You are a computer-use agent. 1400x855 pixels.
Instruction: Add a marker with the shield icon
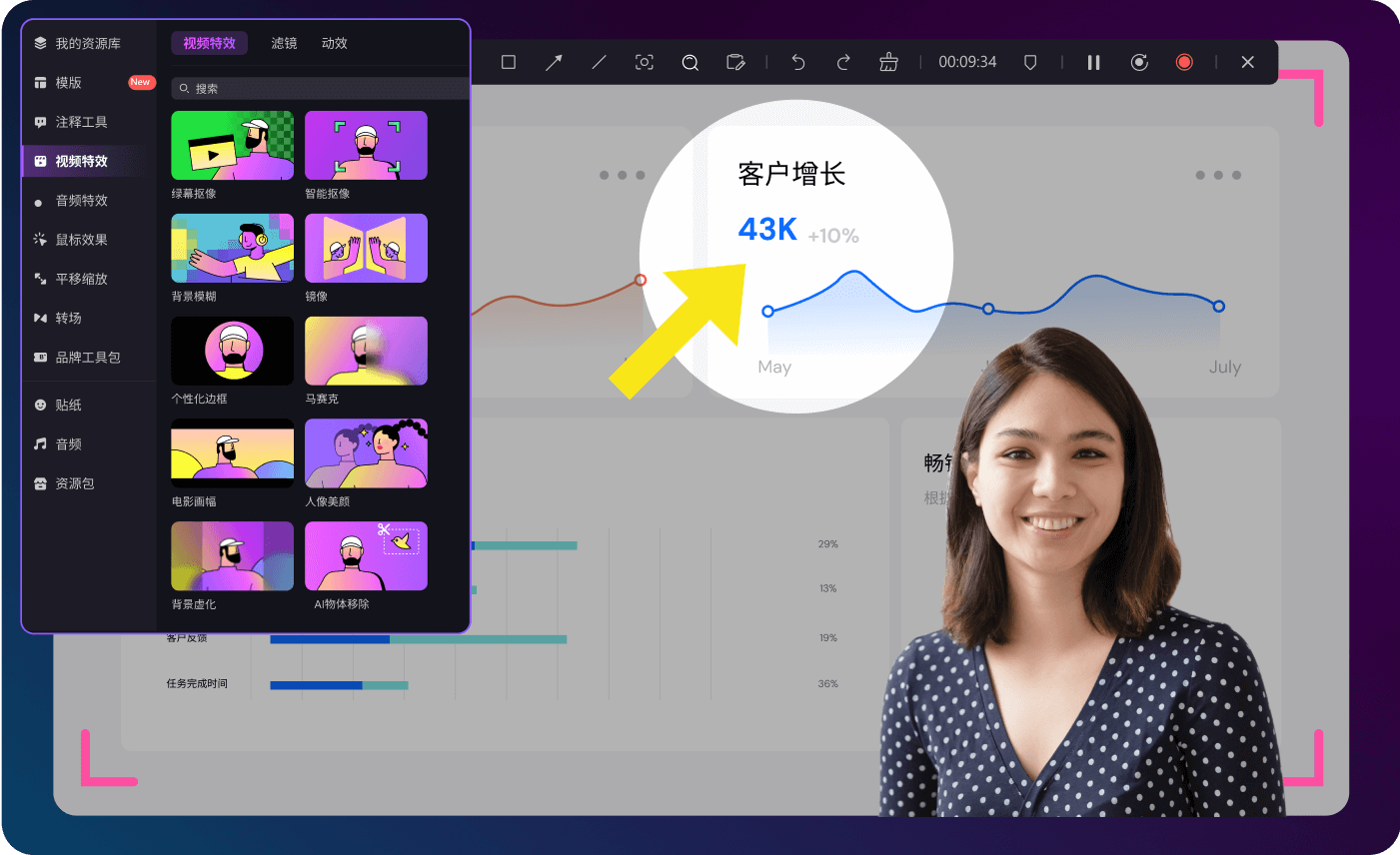coord(1030,62)
